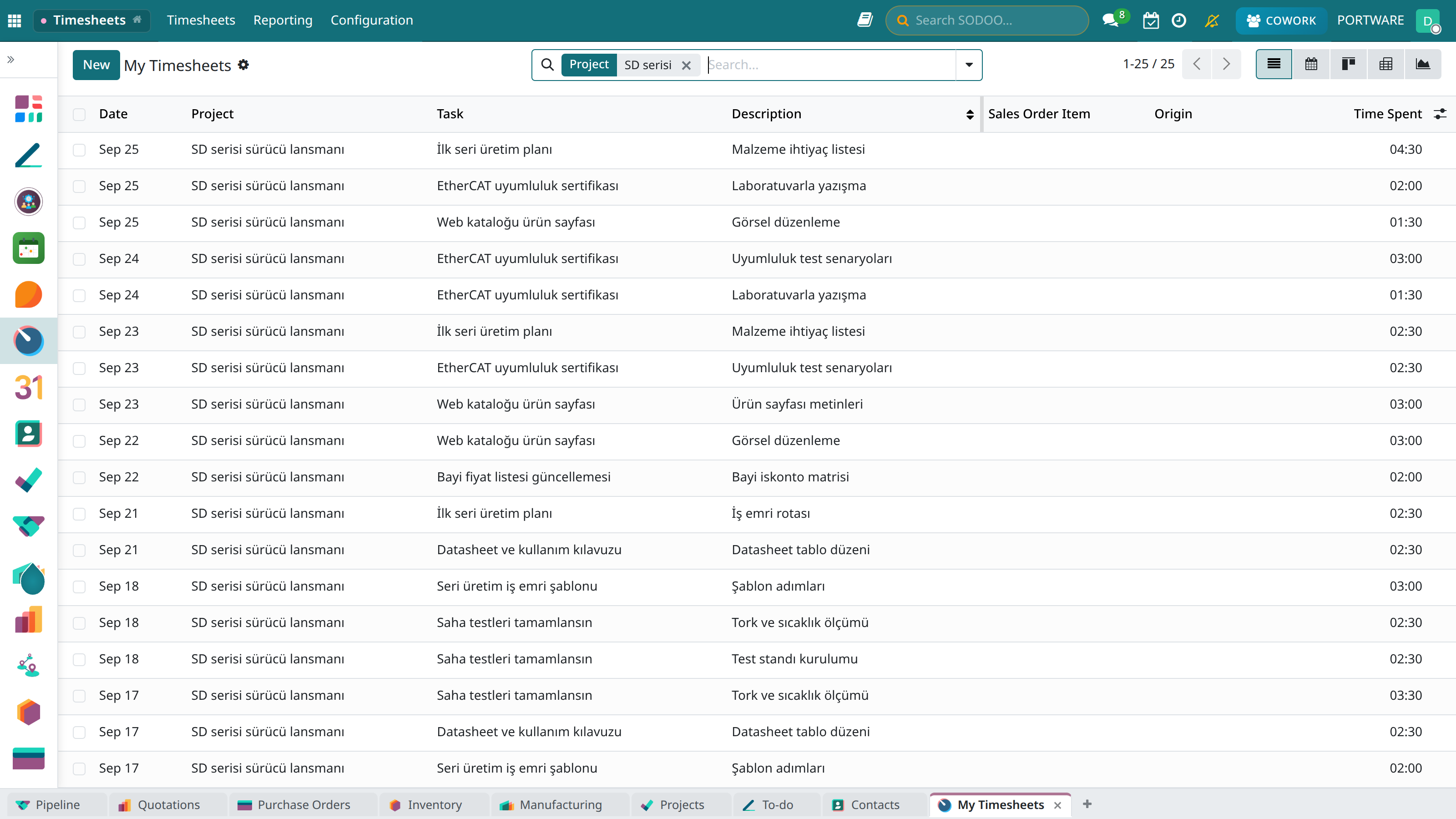Open the knowledge book icon
The width and height of the screenshot is (1456, 819).
[x=865, y=20]
